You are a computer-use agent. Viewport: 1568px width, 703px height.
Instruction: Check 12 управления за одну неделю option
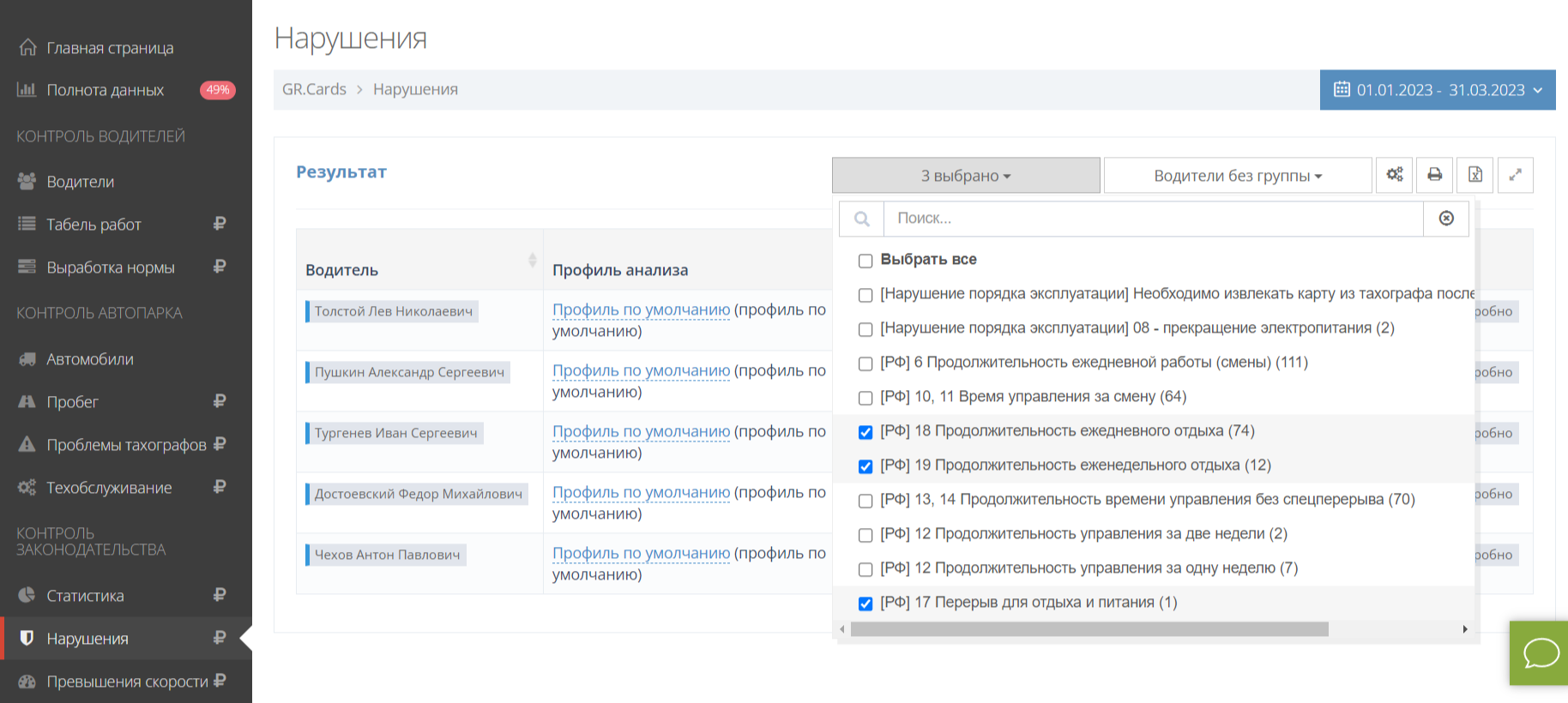tap(865, 569)
